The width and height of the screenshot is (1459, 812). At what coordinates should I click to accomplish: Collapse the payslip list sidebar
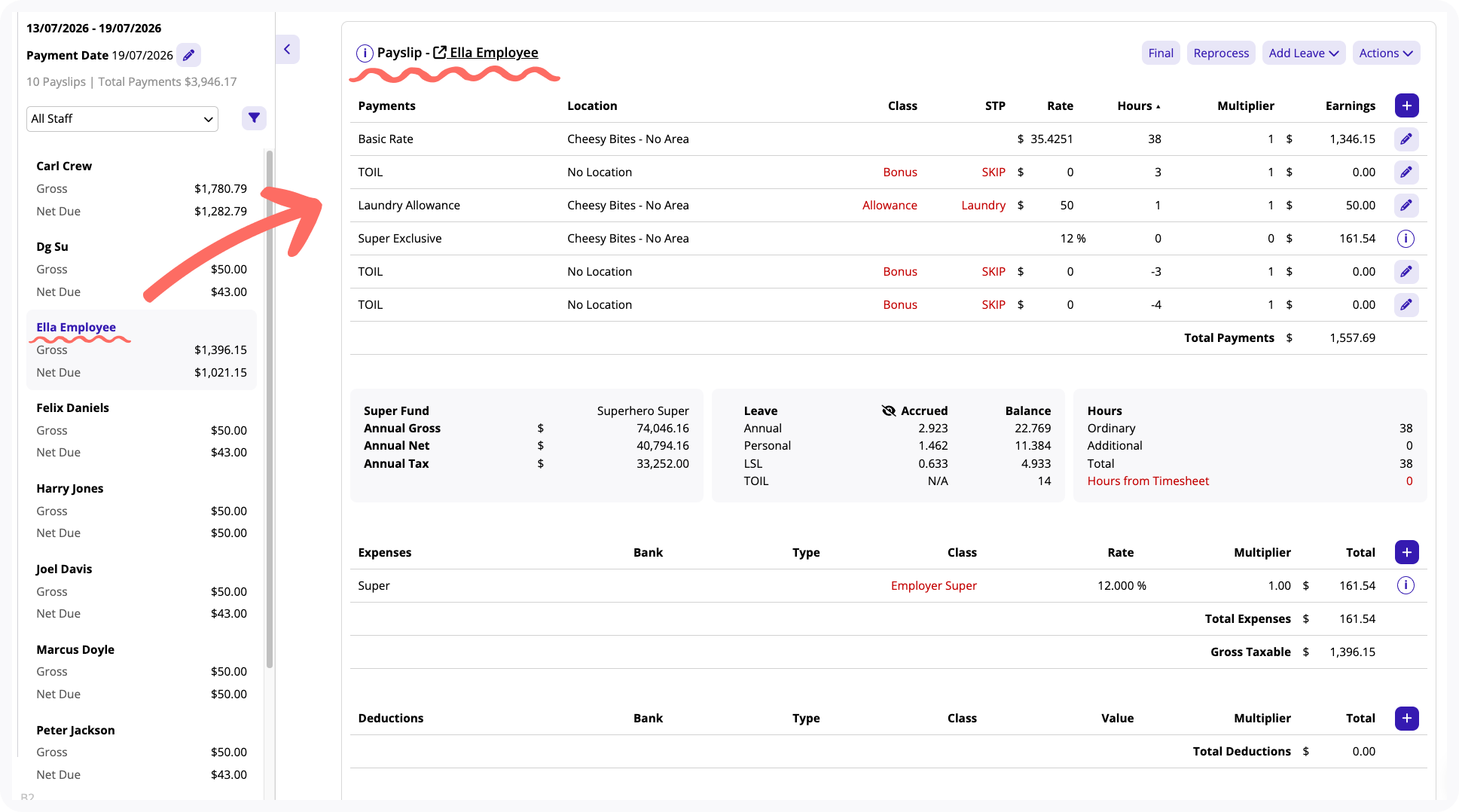pos(287,50)
